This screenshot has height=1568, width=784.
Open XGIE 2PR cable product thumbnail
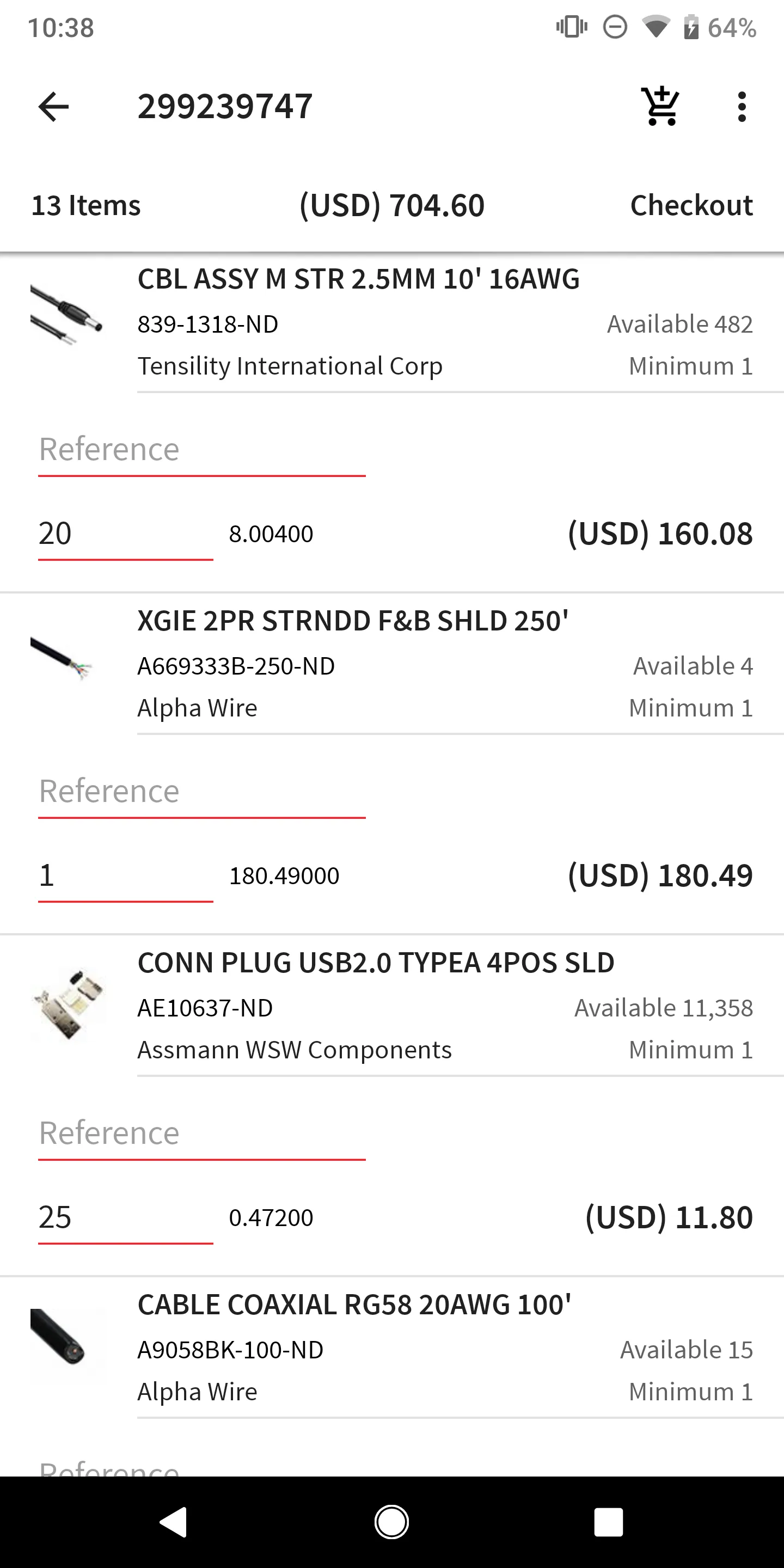[62, 657]
